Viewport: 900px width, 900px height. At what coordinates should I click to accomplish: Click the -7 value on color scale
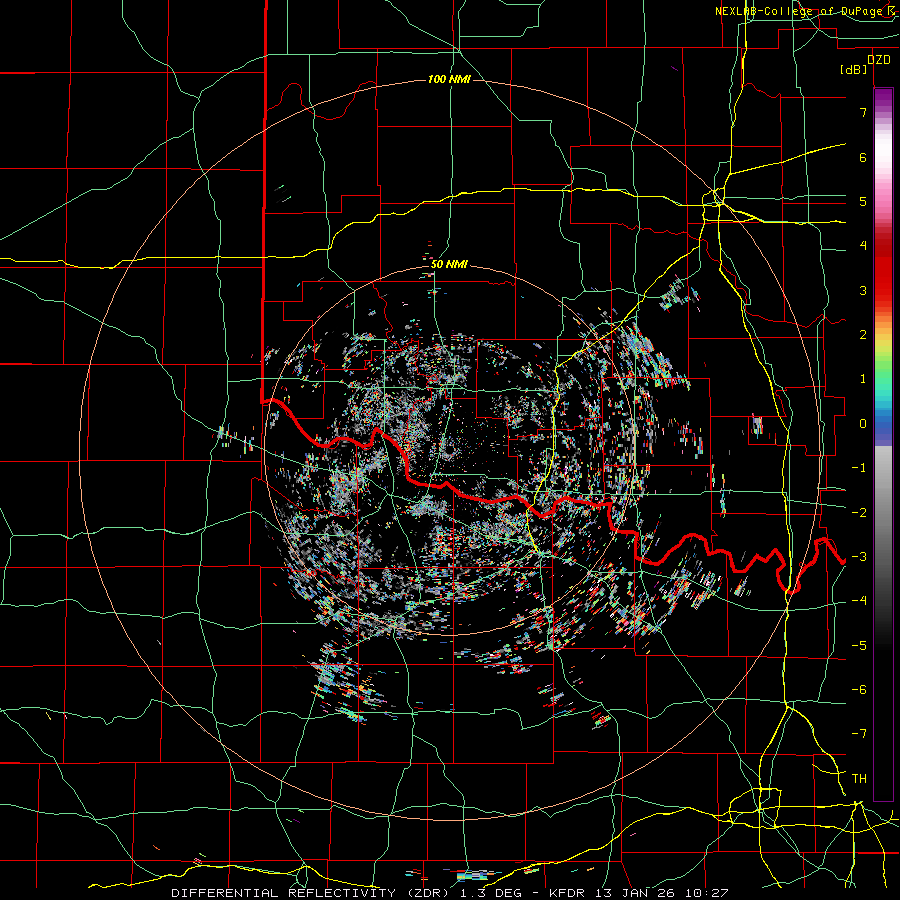click(859, 734)
